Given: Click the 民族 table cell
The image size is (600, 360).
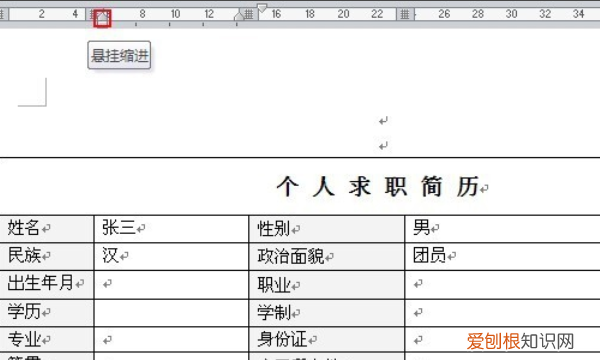Looking at the screenshot, I should click(x=47, y=256).
